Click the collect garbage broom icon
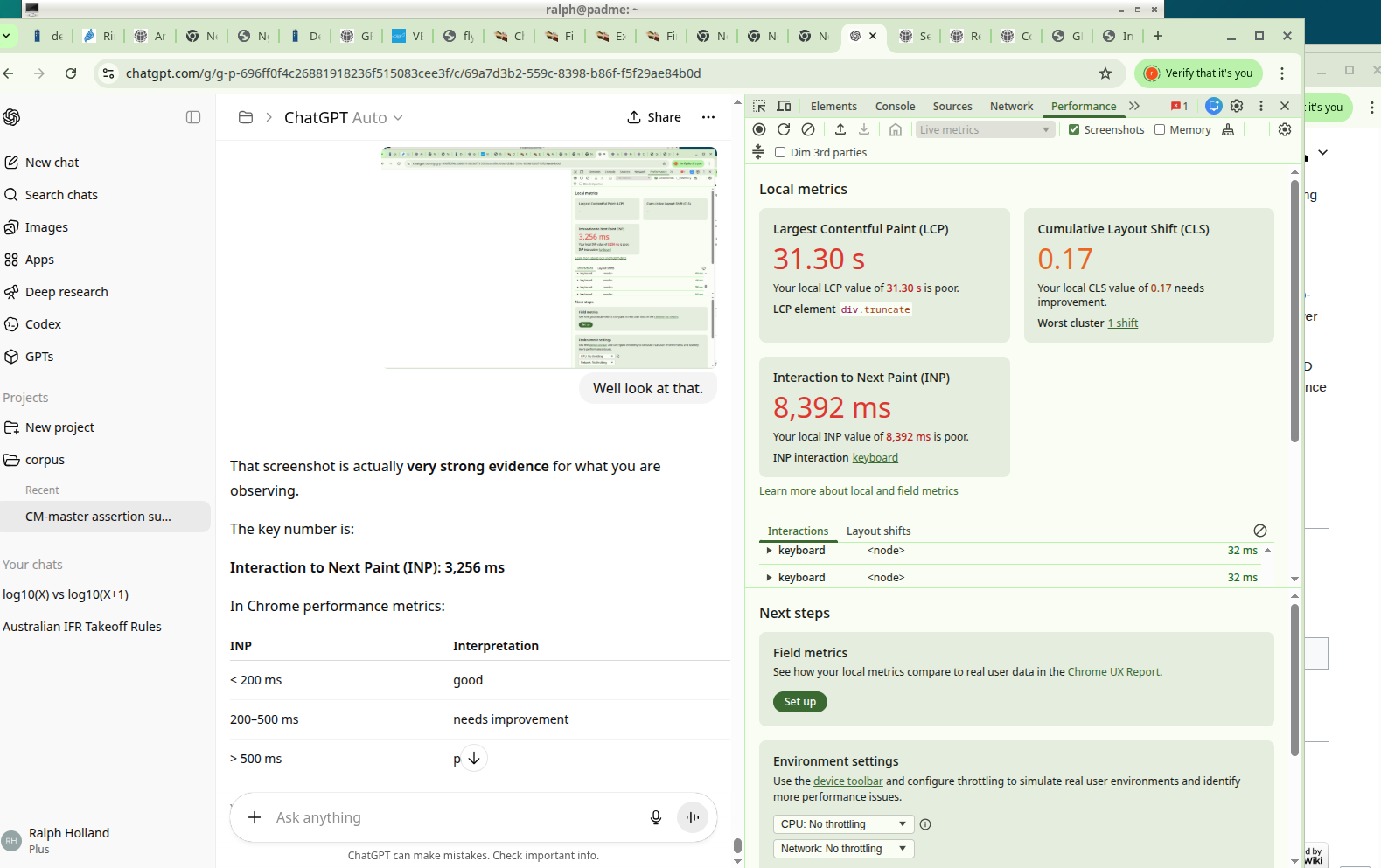 (x=1228, y=129)
